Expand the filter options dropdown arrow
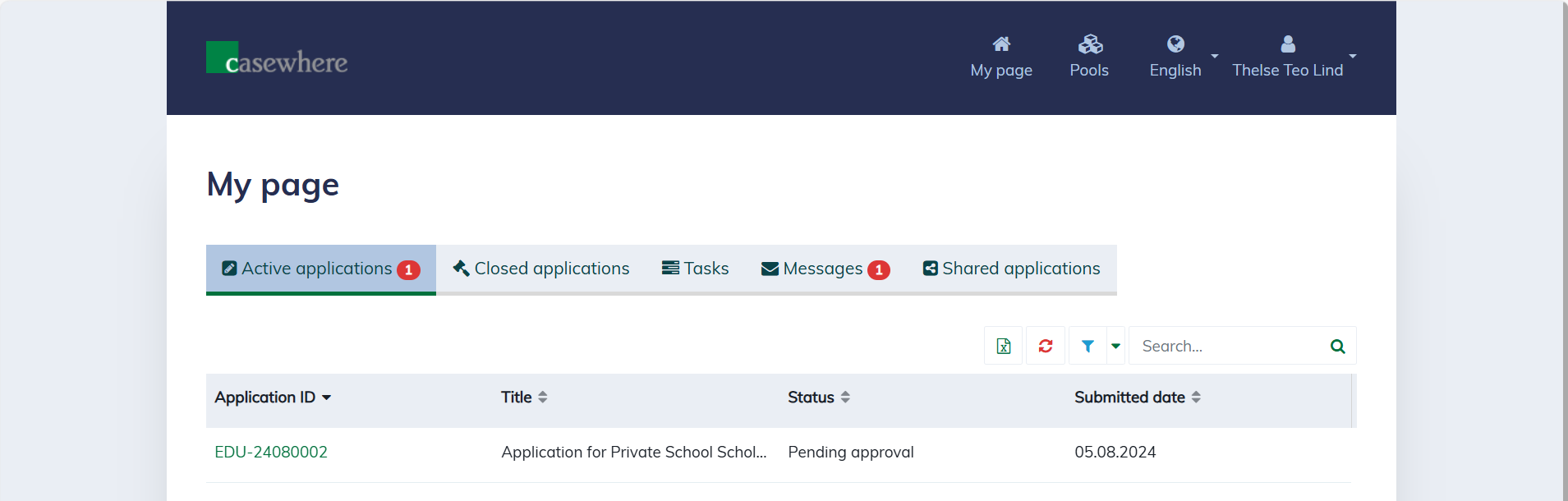Image resolution: width=1568 pixels, height=501 pixels. click(x=1115, y=346)
